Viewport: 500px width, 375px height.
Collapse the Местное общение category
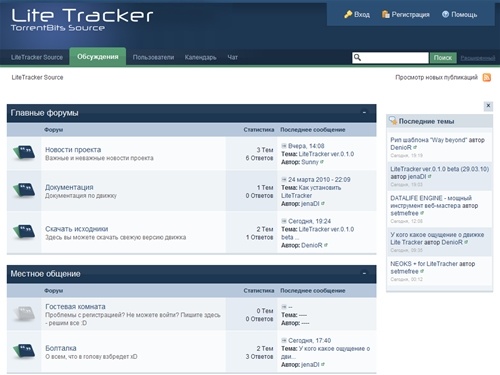pyautogui.click(x=364, y=274)
